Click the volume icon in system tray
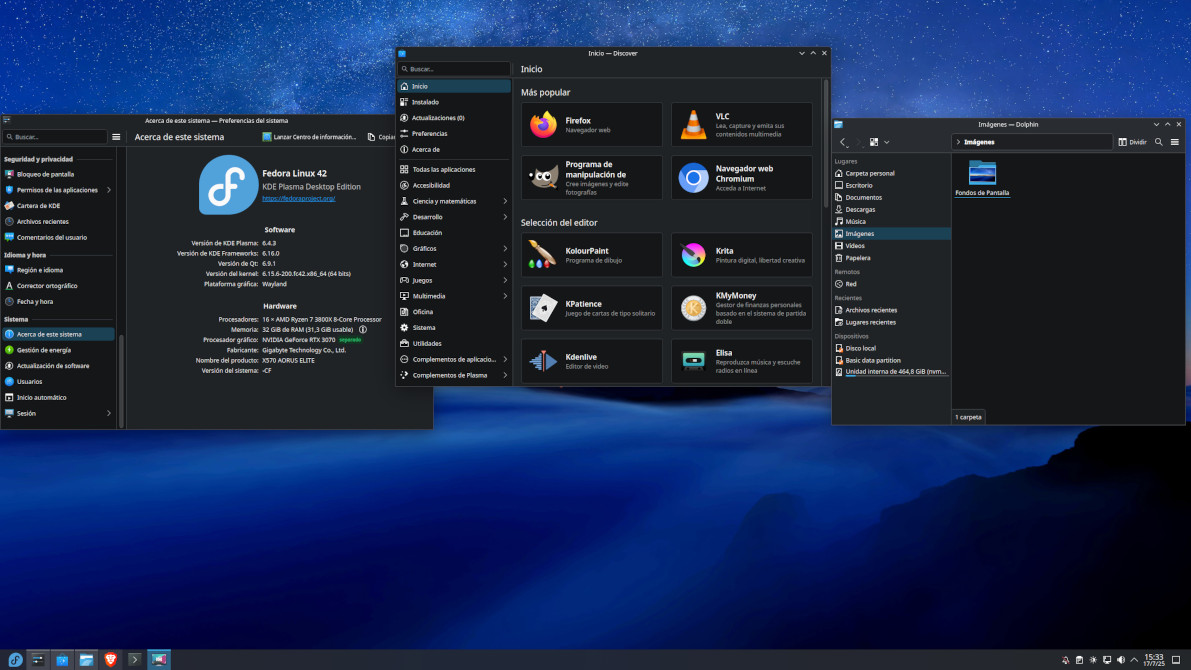This screenshot has width=1191, height=670. [1120, 660]
